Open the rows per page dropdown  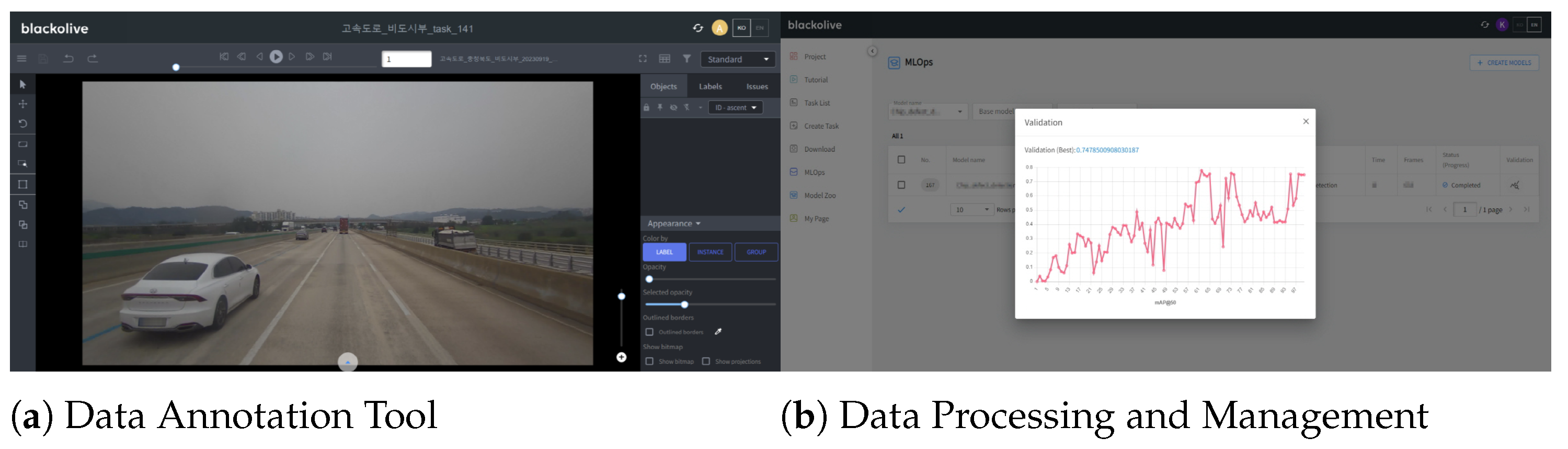tap(971, 209)
